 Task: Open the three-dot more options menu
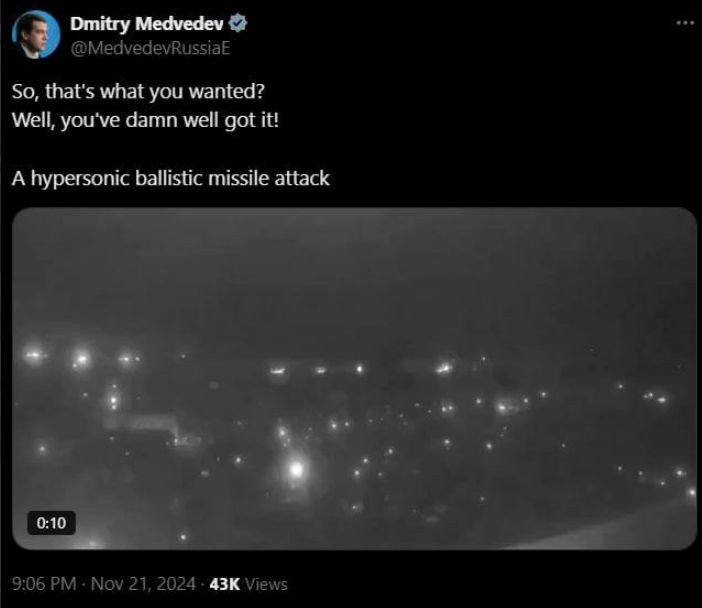(x=685, y=22)
